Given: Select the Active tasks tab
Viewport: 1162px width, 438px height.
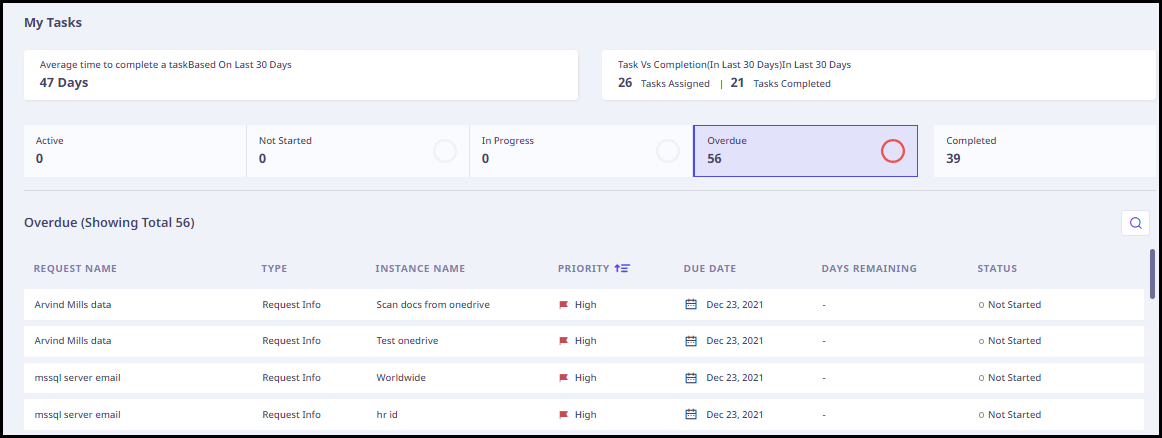Looking at the screenshot, I should [135, 151].
